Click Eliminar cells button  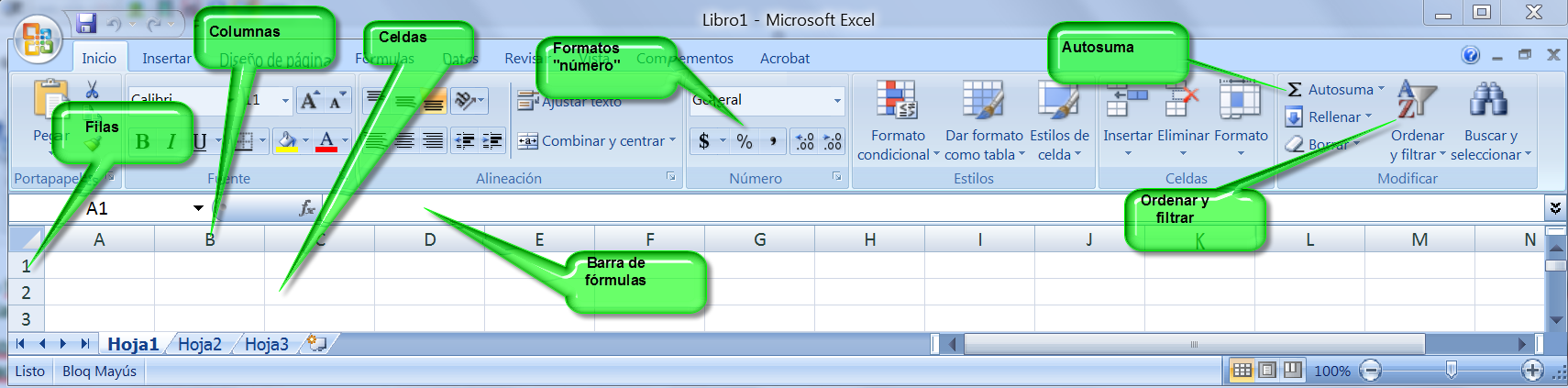pyautogui.click(x=1183, y=119)
